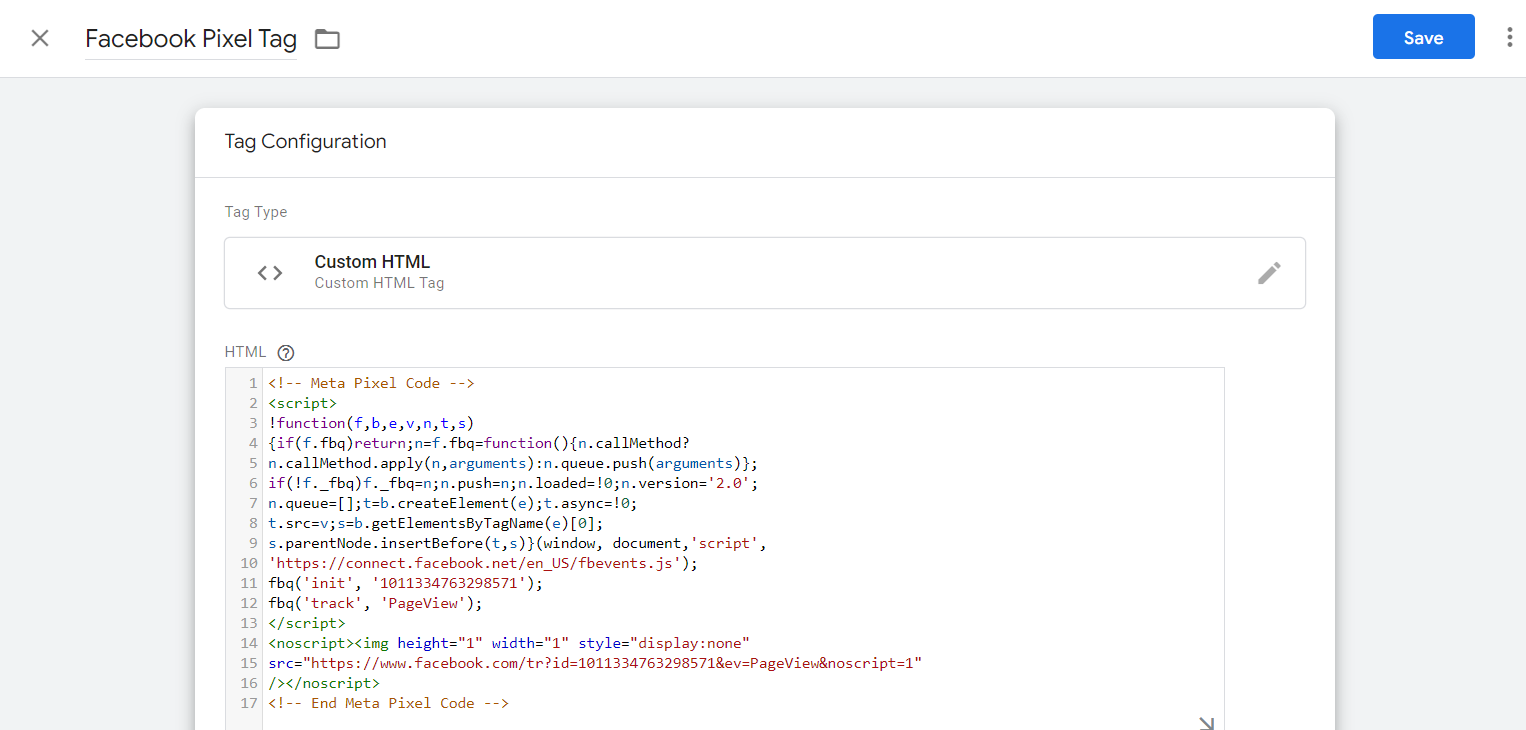Screen dimensions: 1526x730
Task: Click the Tag Type label
Action: coord(256,212)
